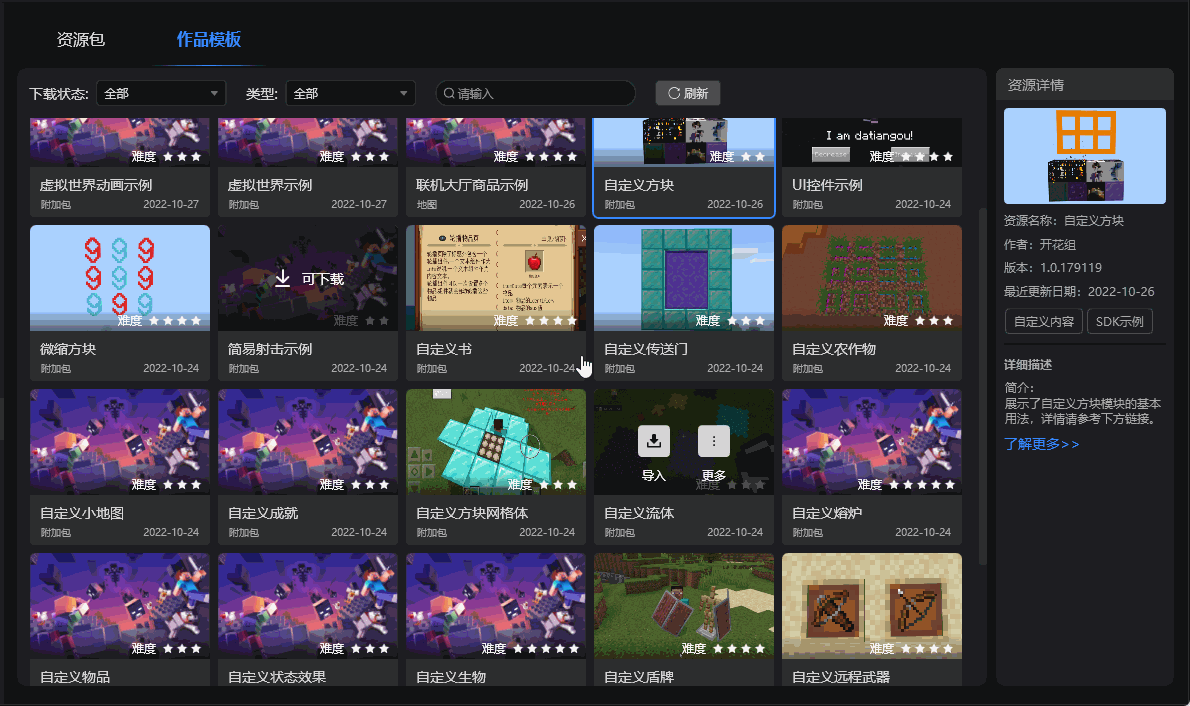
Task: Open the 更多 three-dot menu on 自定义流体
Action: 713,441
